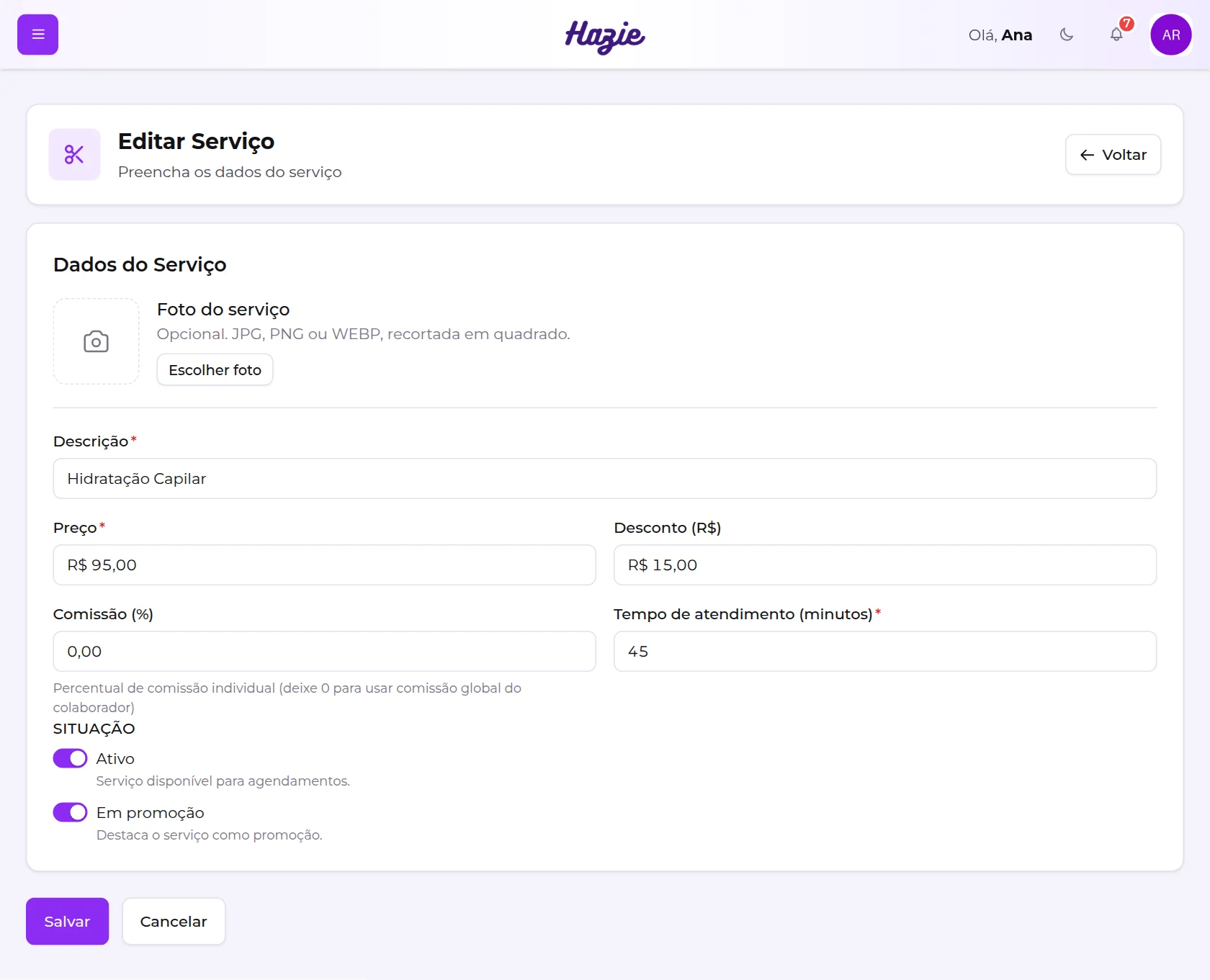Focus the Tempo de atendimento field
Image resolution: width=1210 pixels, height=980 pixels.
(885, 652)
